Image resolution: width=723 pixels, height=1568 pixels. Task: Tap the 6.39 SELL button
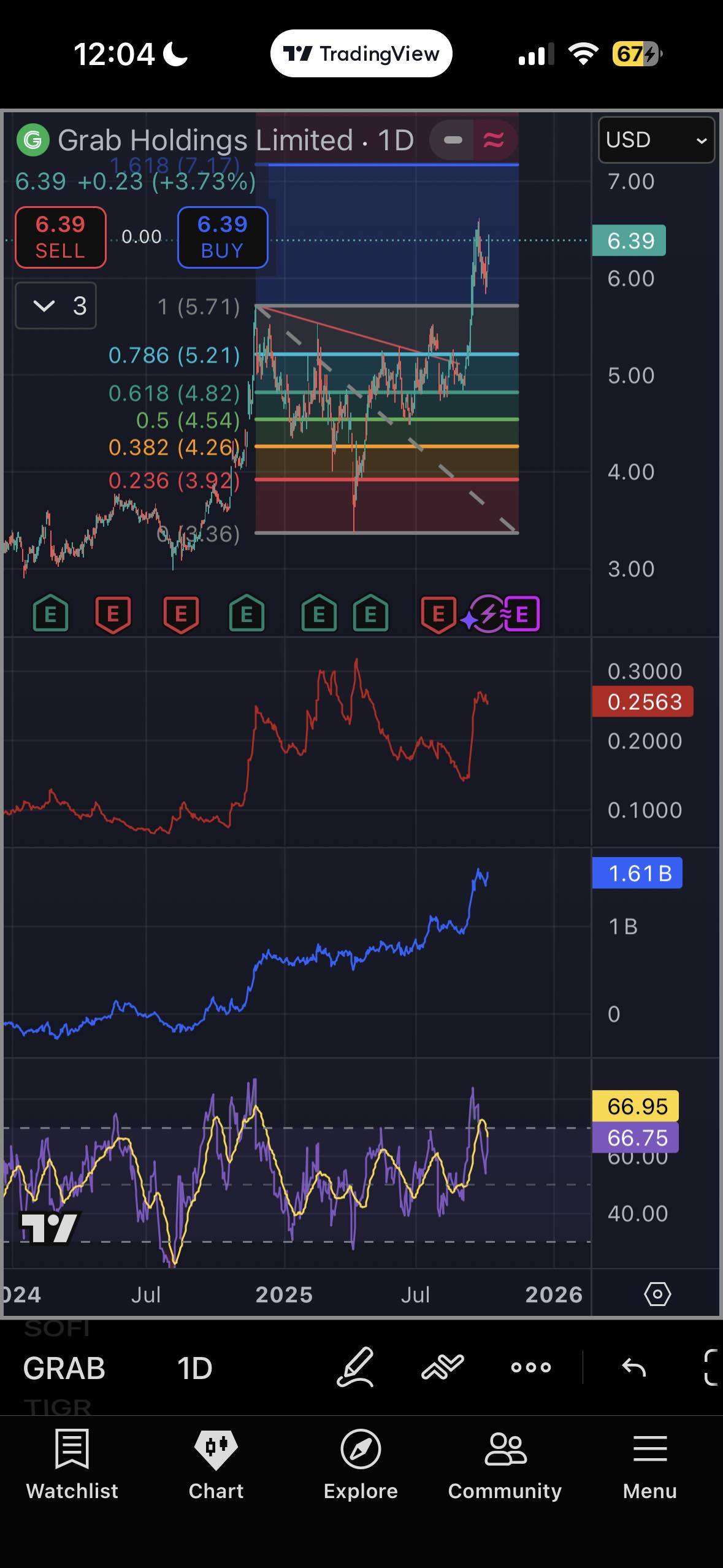(60, 237)
